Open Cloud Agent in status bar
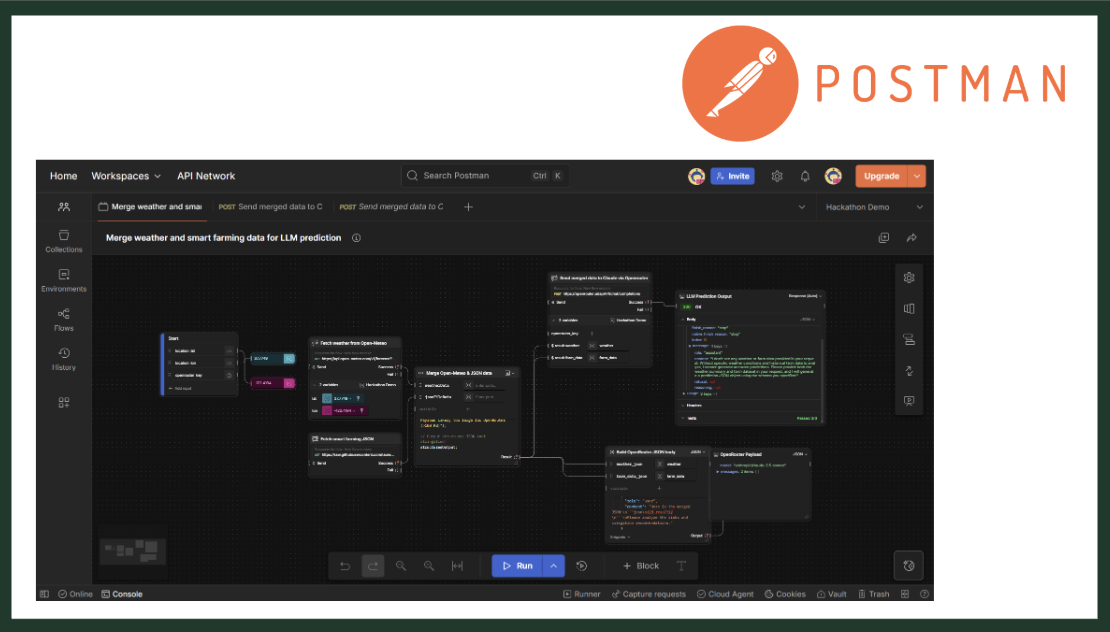The width and height of the screenshot is (1110, 632). [x=725, y=594]
